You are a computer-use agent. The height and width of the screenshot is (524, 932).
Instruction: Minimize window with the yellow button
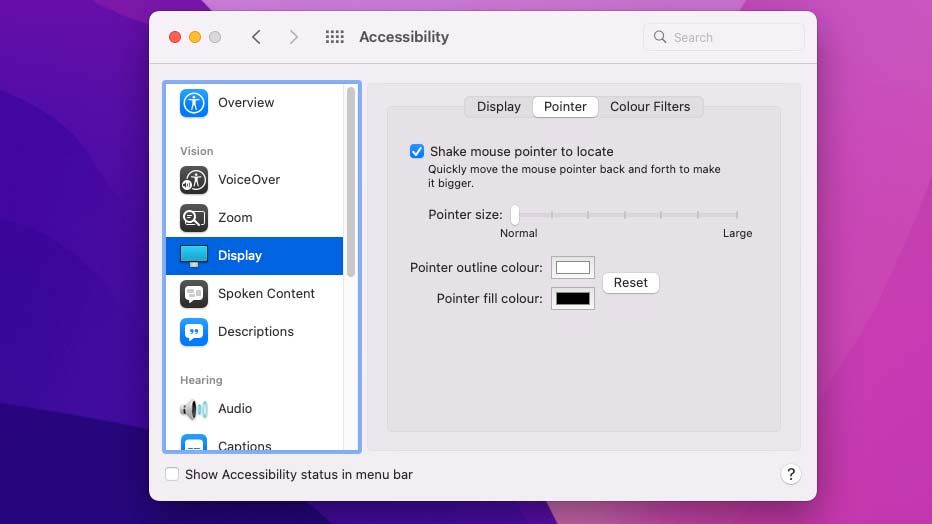click(x=195, y=37)
